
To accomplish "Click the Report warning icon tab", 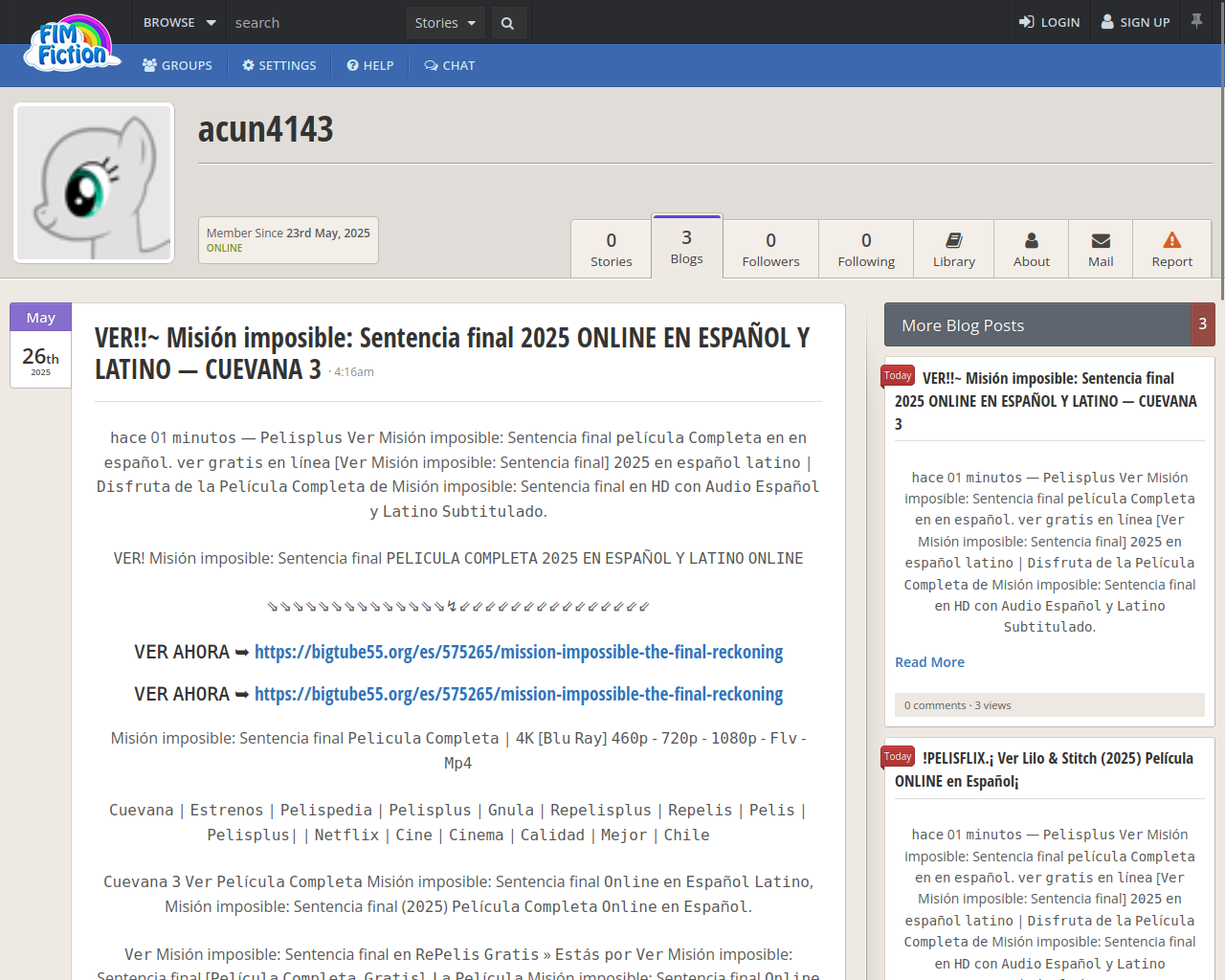I will pos(1172,249).
